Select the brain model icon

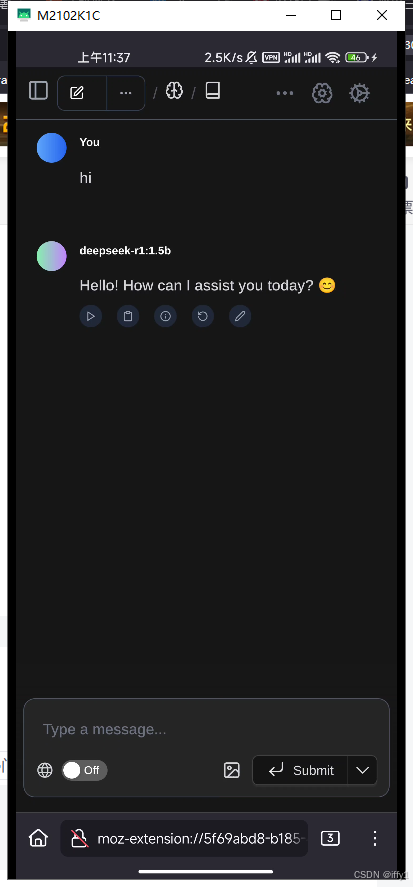click(x=174, y=91)
